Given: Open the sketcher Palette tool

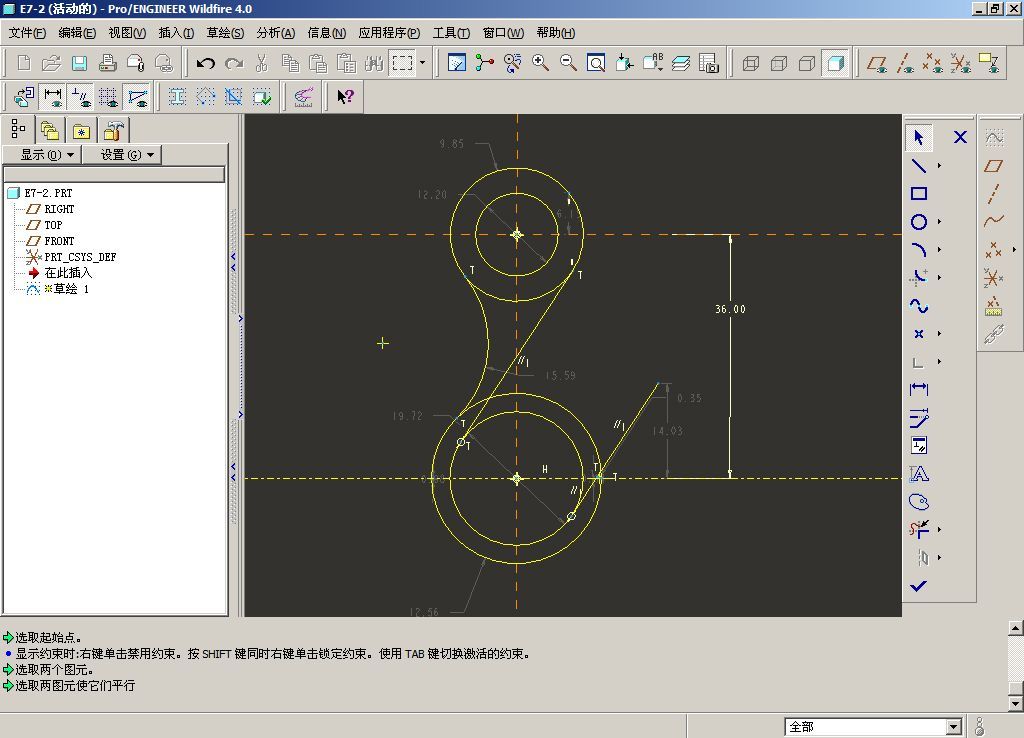Looking at the screenshot, I should 919,502.
